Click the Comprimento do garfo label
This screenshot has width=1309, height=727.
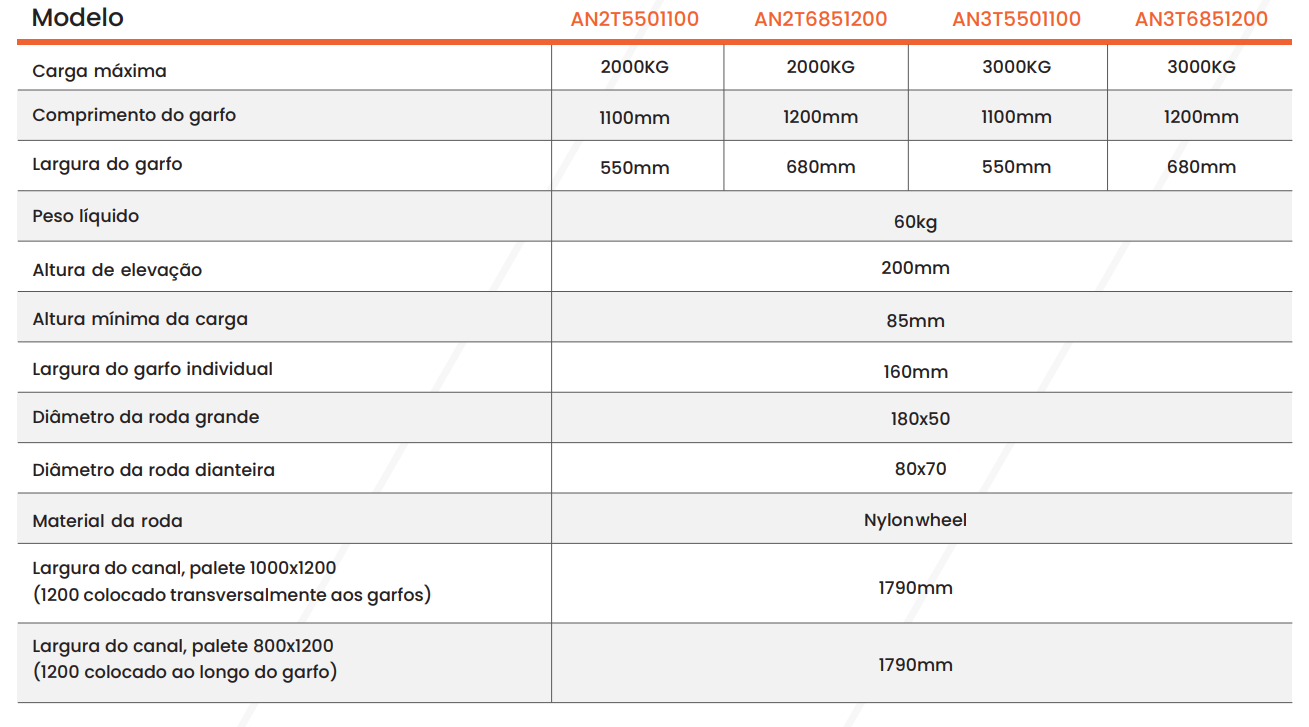tap(134, 115)
